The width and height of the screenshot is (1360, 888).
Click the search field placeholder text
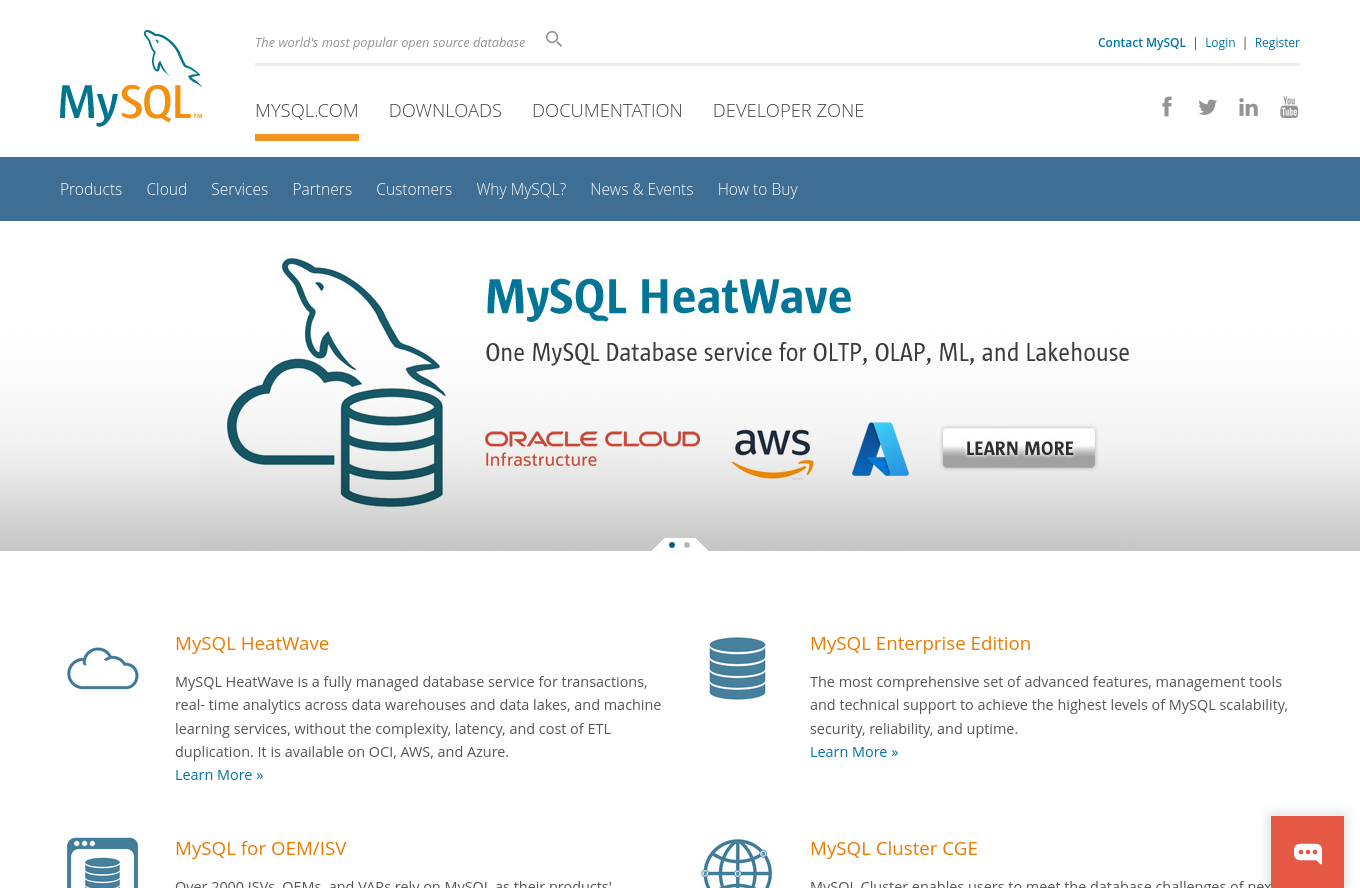[x=390, y=42]
